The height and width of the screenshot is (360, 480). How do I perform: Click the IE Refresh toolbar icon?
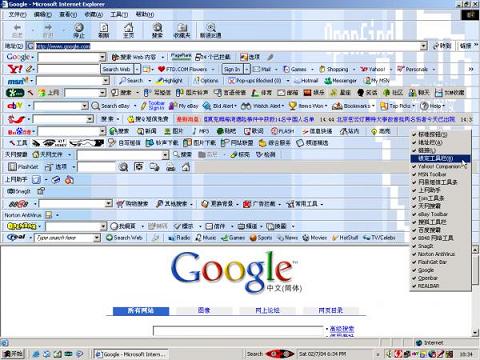coord(104,28)
